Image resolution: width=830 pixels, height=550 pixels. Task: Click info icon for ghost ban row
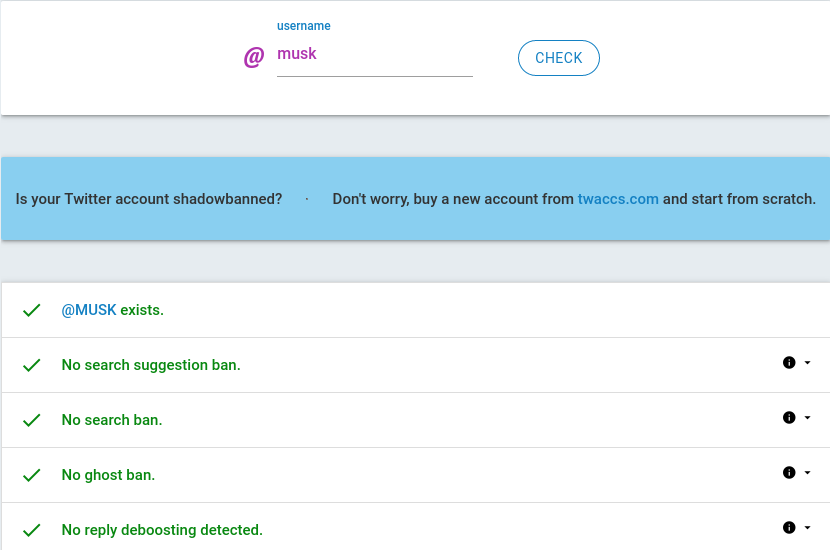click(789, 473)
